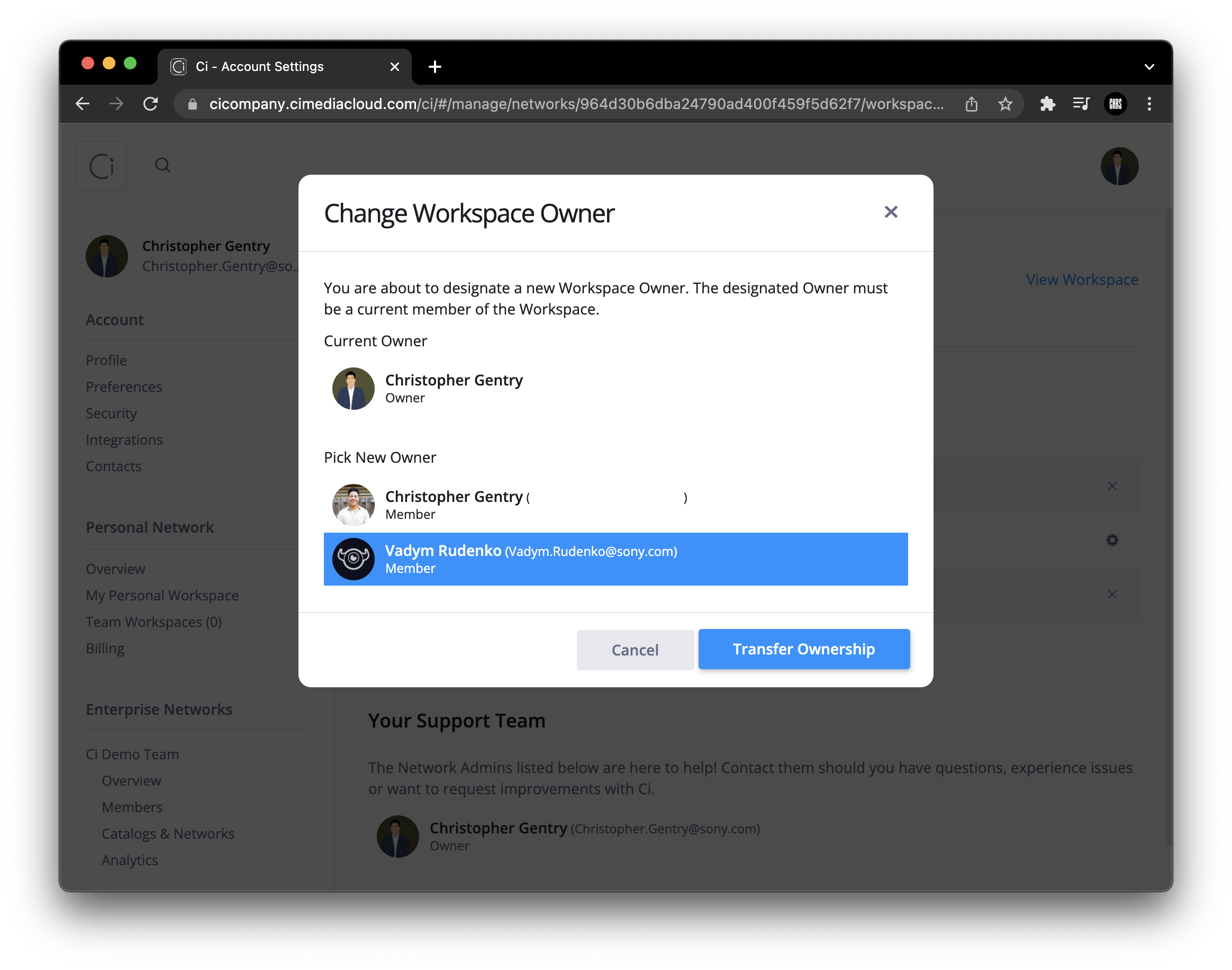Open Profile in Account sidebar
The image size is (1232, 970).
click(x=106, y=360)
